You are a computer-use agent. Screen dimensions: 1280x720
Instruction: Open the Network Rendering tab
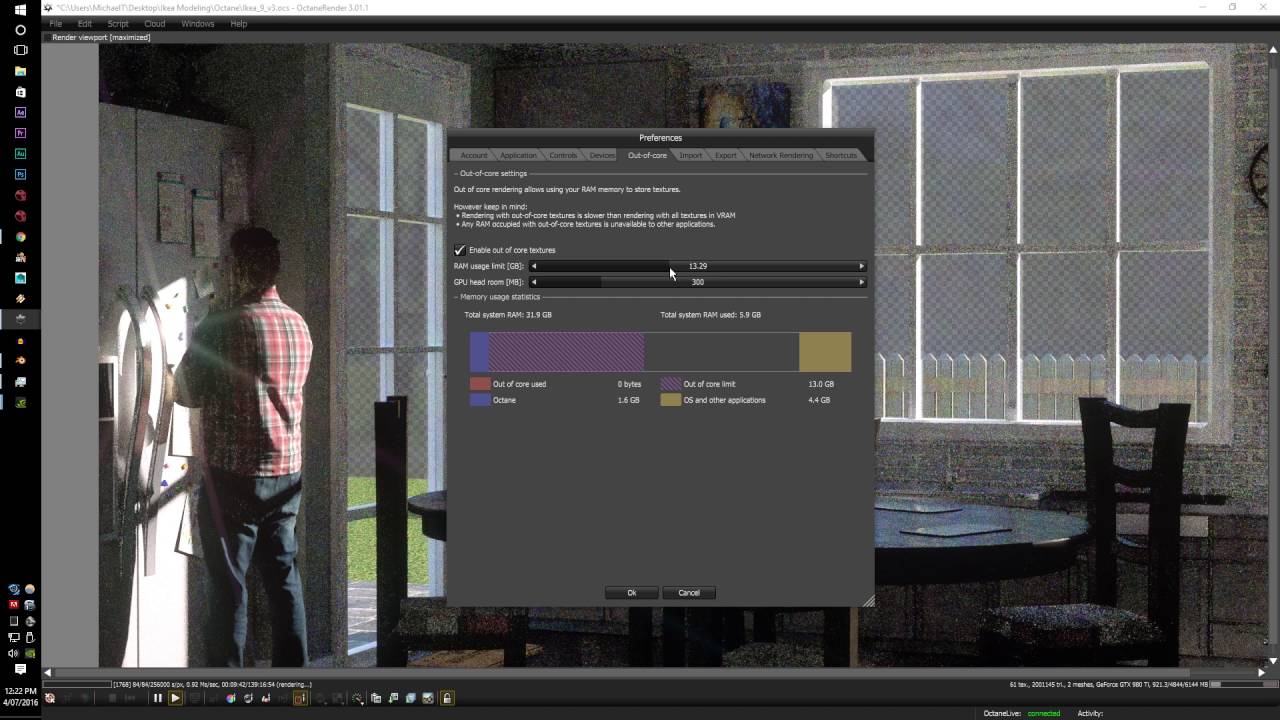tap(781, 155)
